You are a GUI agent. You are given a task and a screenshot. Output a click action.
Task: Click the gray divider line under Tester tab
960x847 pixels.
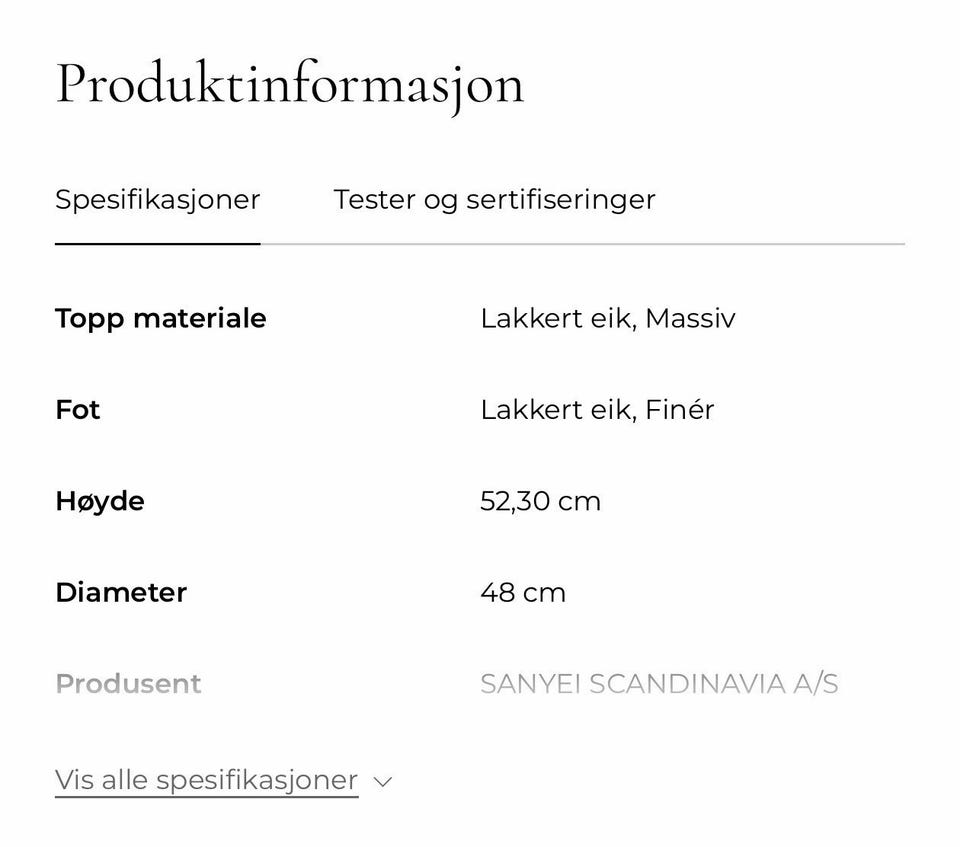point(580,243)
